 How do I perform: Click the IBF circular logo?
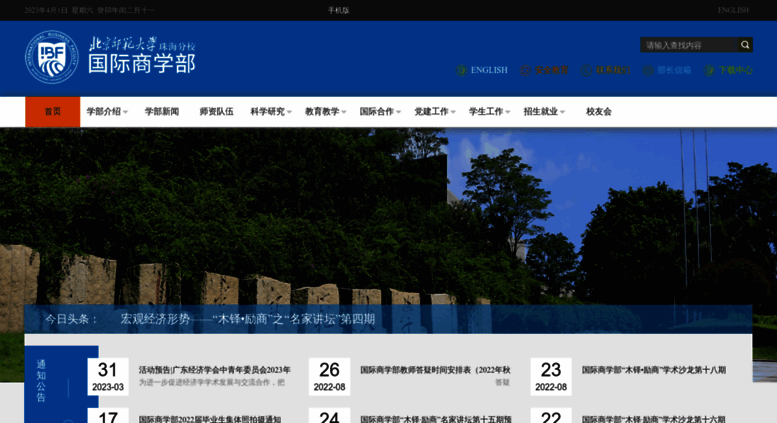click(x=52, y=57)
